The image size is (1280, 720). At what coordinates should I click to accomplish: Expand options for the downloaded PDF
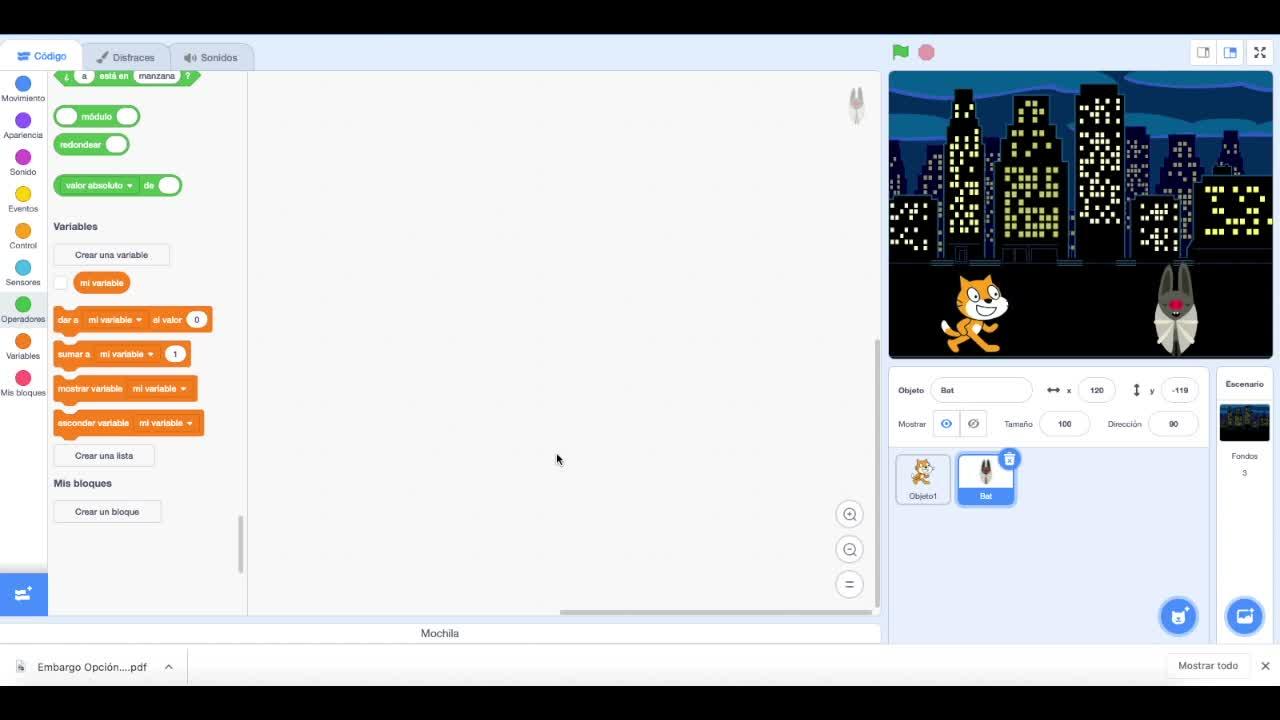click(x=169, y=667)
